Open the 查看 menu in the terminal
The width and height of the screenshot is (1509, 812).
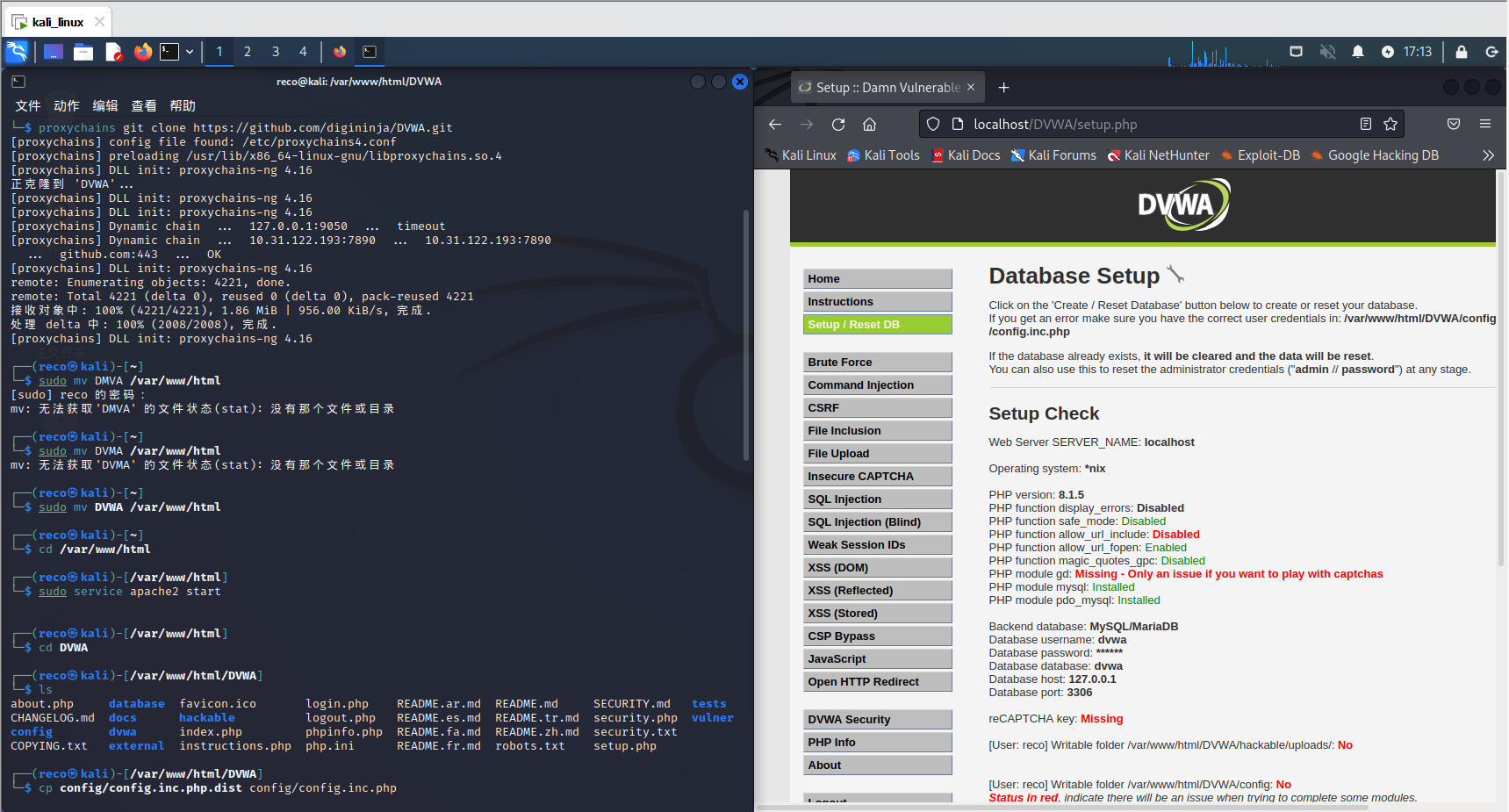(x=144, y=105)
